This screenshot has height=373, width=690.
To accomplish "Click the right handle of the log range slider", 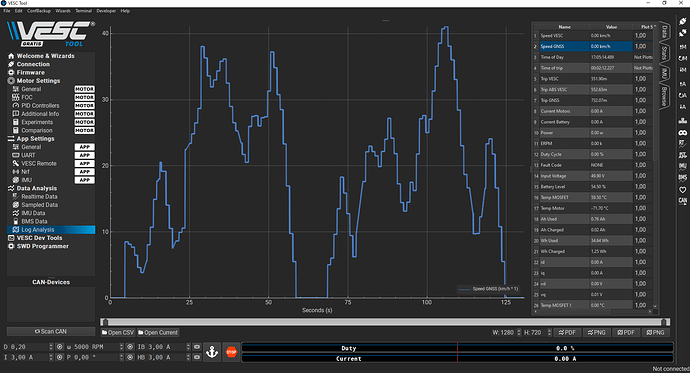I will (665, 322).
